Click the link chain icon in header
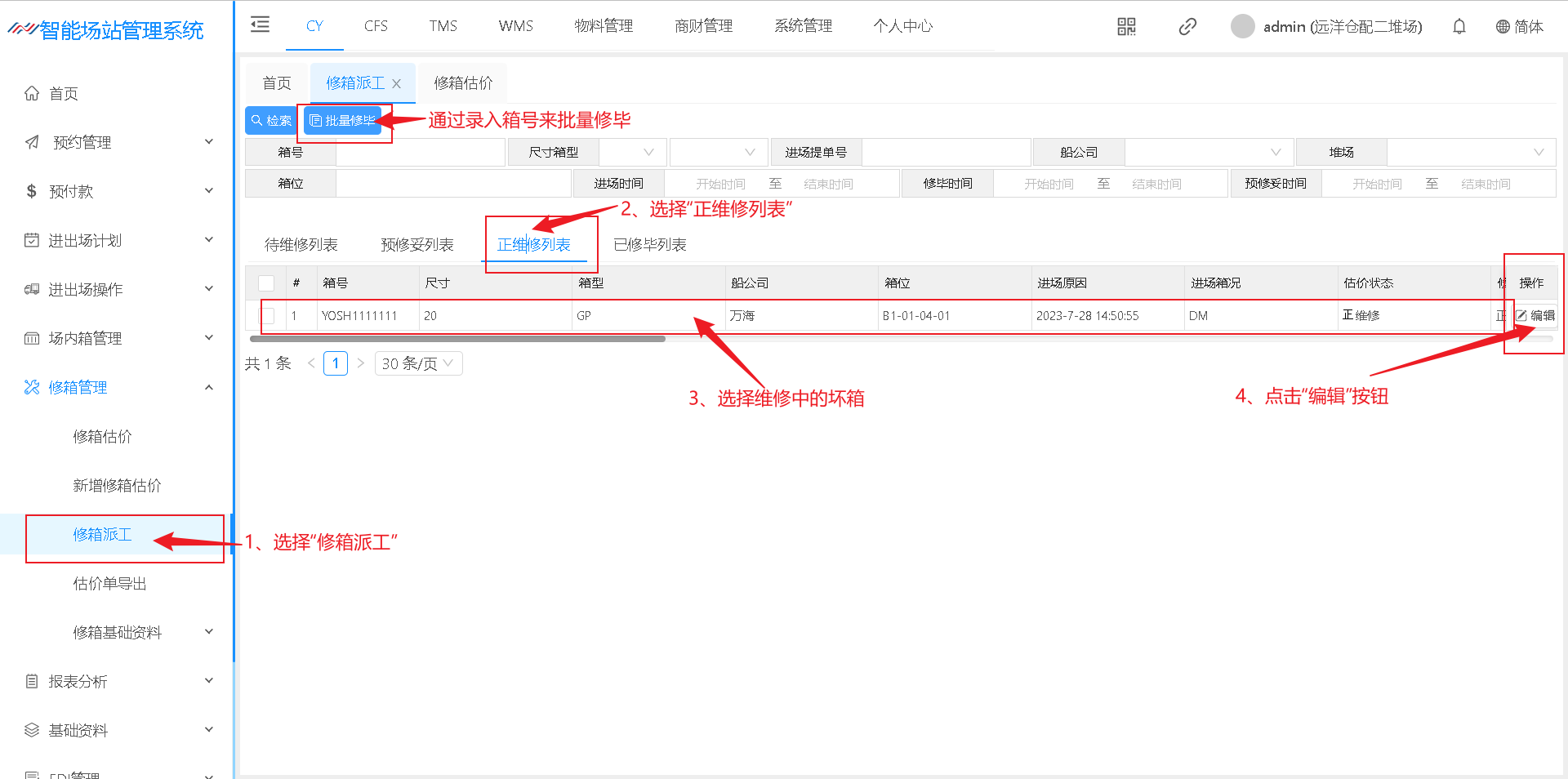Viewport: 1568px width, 779px height. tap(1187, 27)
